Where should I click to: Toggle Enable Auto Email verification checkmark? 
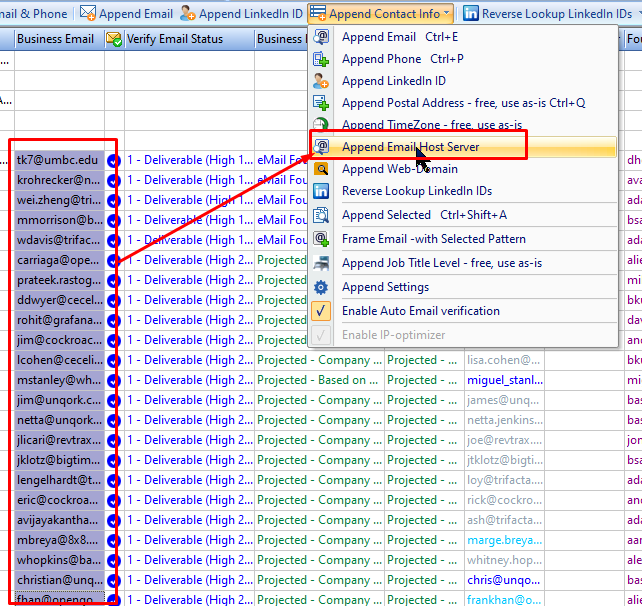(x=321, y=311)
